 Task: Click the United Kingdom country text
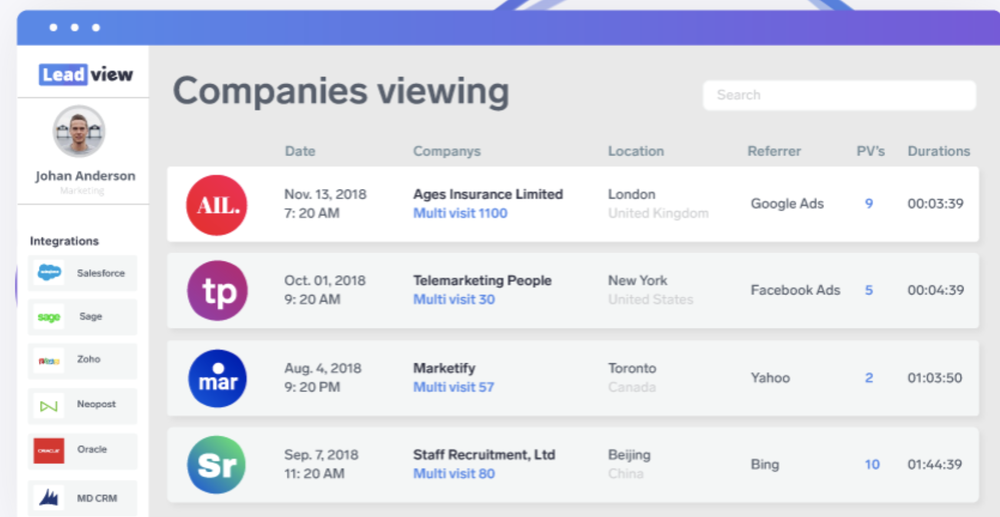tap(658, 213)
